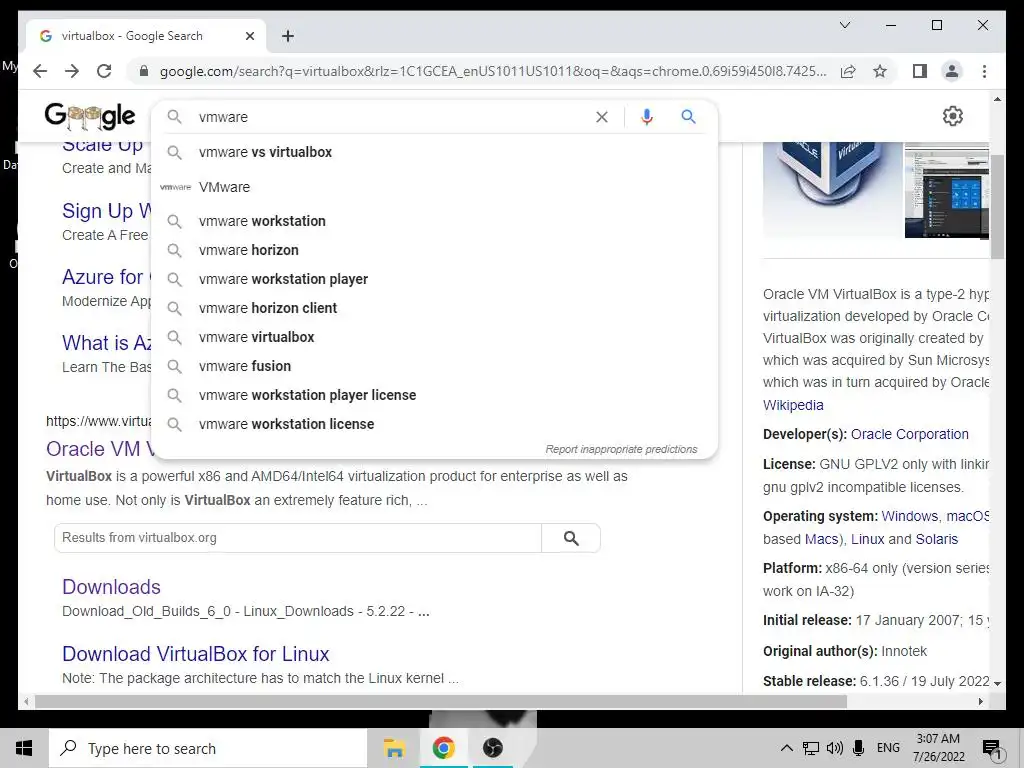Open the Oracle Corporation developer link
Viewport: 1024px width, 768px height.
[910, 434]
